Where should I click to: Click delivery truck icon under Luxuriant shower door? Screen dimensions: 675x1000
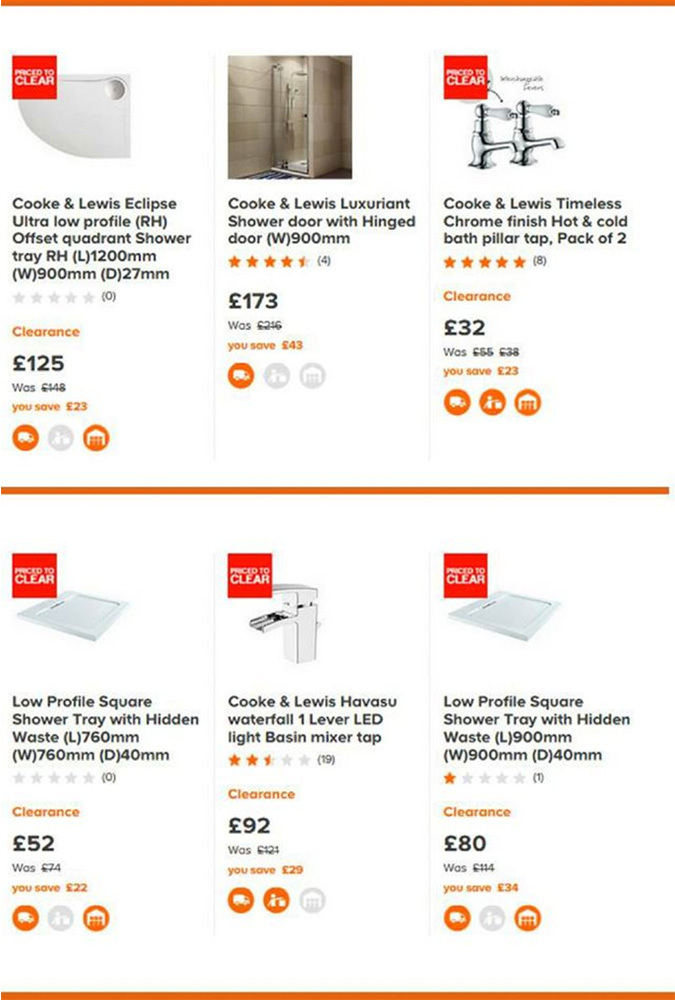pyautogui.click(x=241, y=376)
